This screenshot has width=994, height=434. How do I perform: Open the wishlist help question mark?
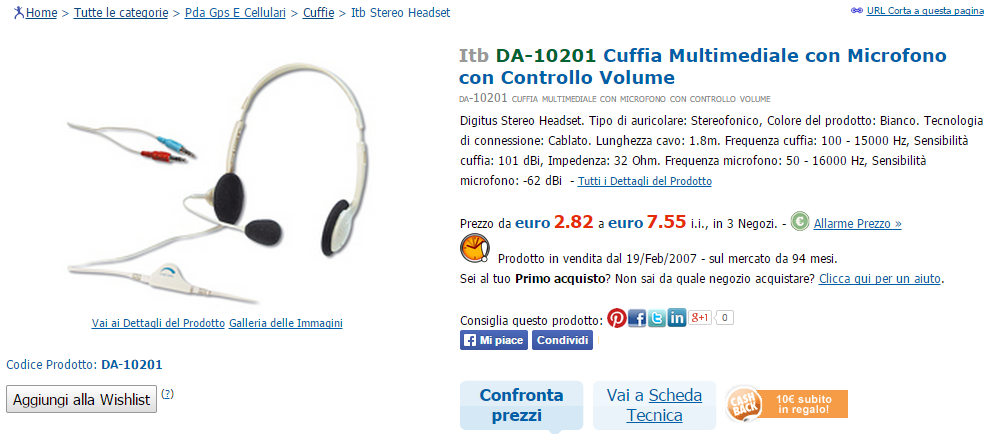pos(167,393)
